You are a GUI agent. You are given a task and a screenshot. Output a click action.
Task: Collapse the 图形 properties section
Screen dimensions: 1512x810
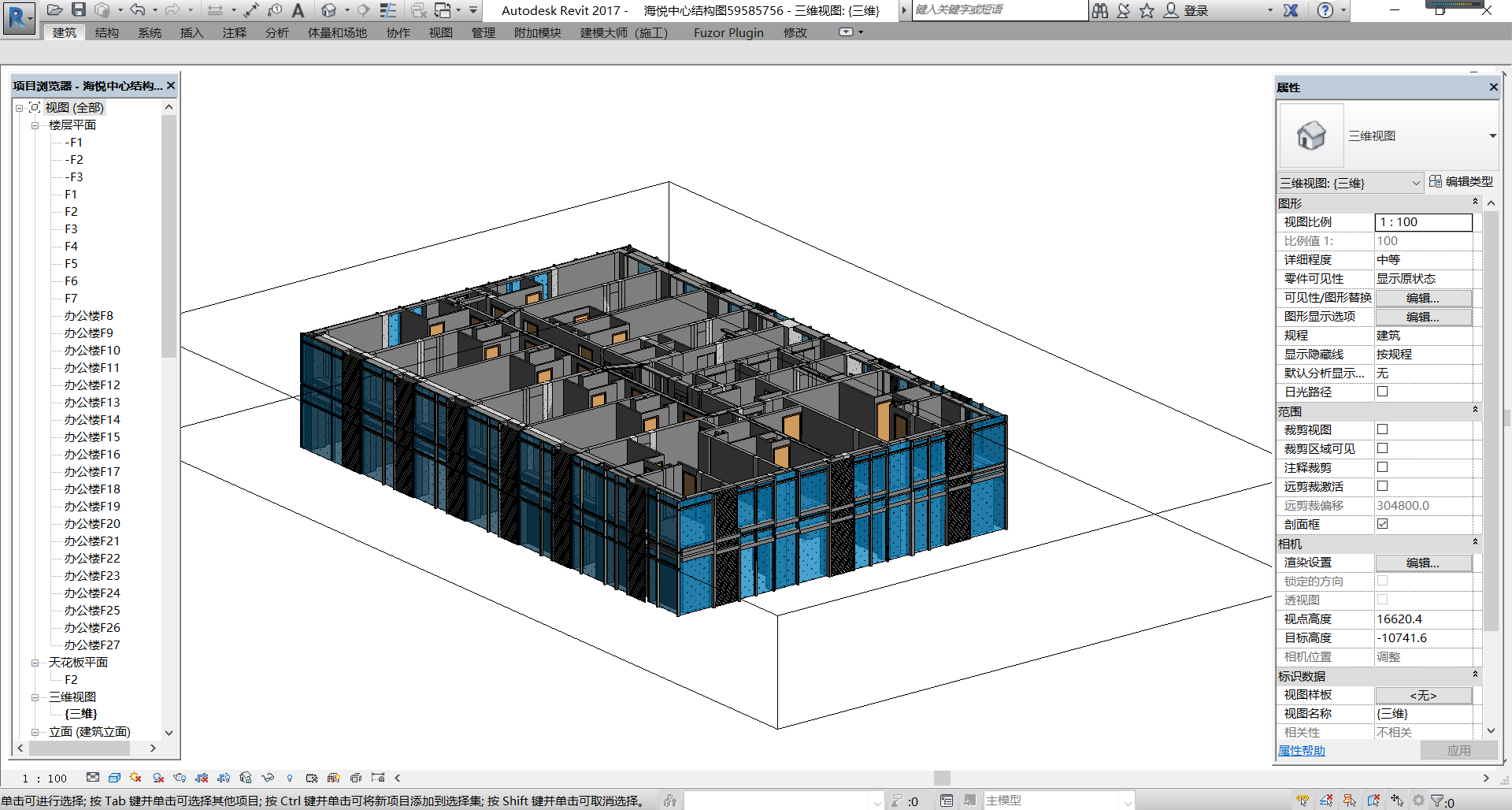1475,202
